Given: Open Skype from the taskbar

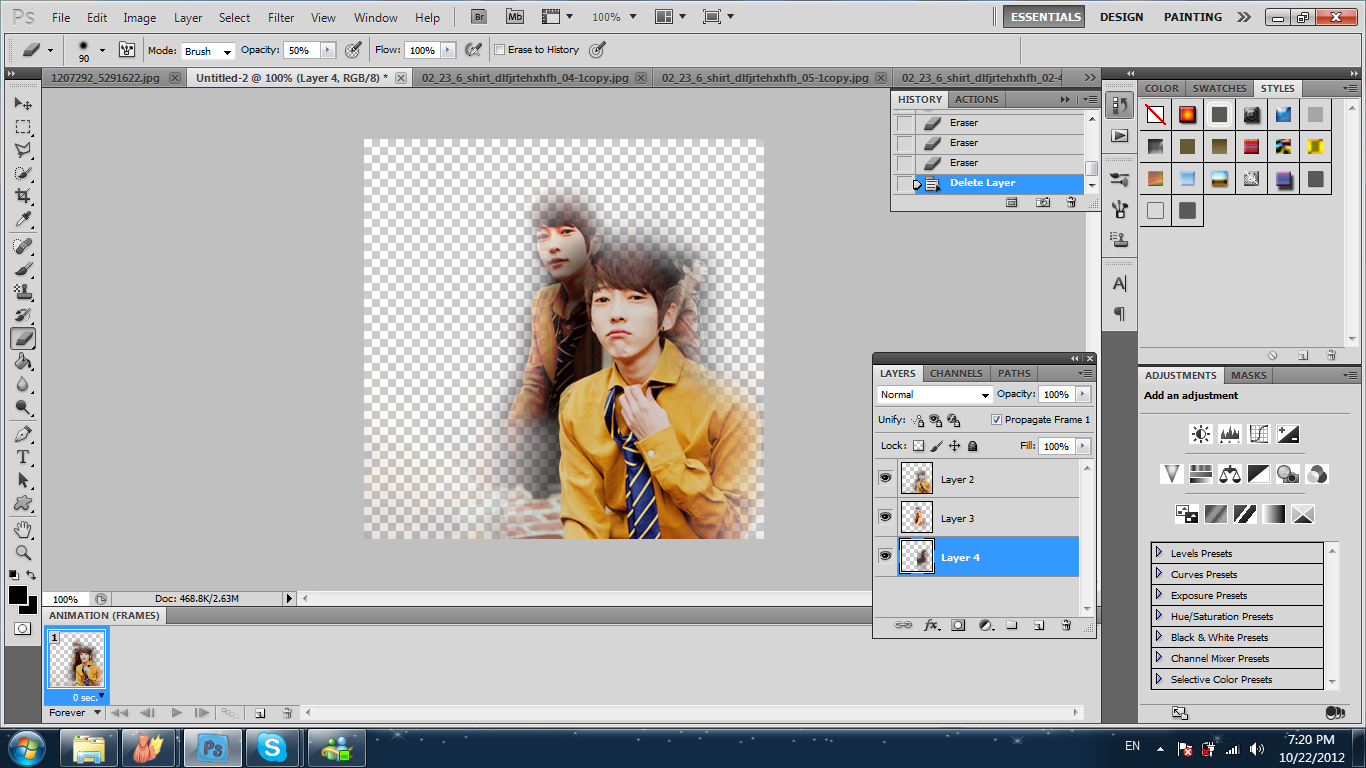Looking at the screenshot, I should point(270,748).
